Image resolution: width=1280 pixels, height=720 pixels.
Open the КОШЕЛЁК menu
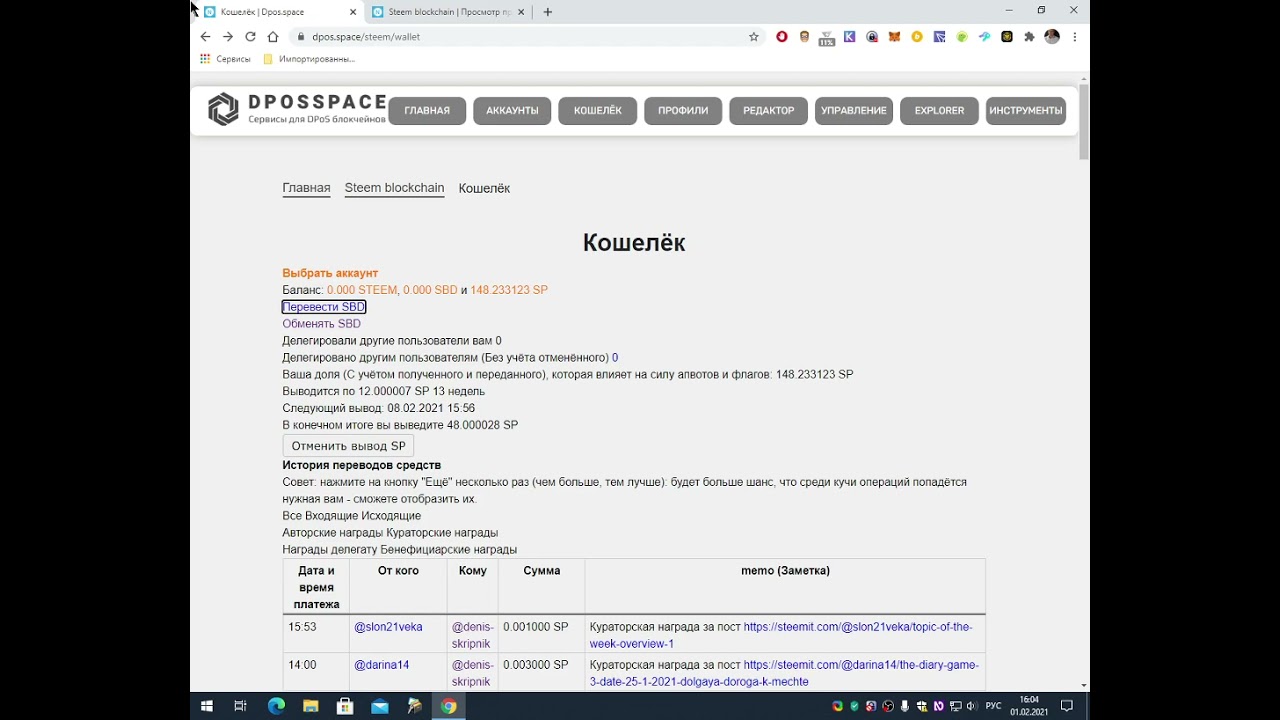click(x=598, y=110)
